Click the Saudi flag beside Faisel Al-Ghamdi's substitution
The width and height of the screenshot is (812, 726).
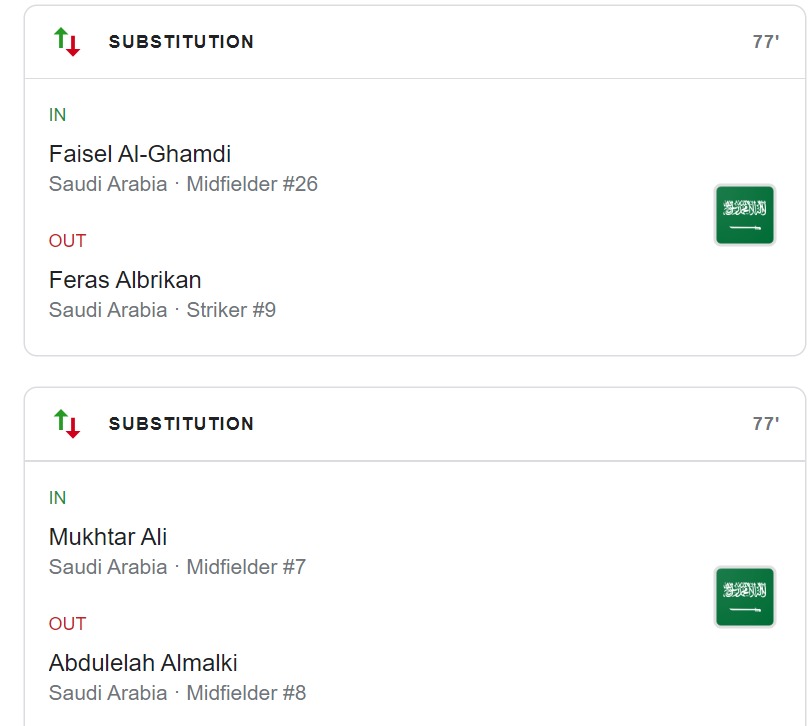click(x=744, y=215)
